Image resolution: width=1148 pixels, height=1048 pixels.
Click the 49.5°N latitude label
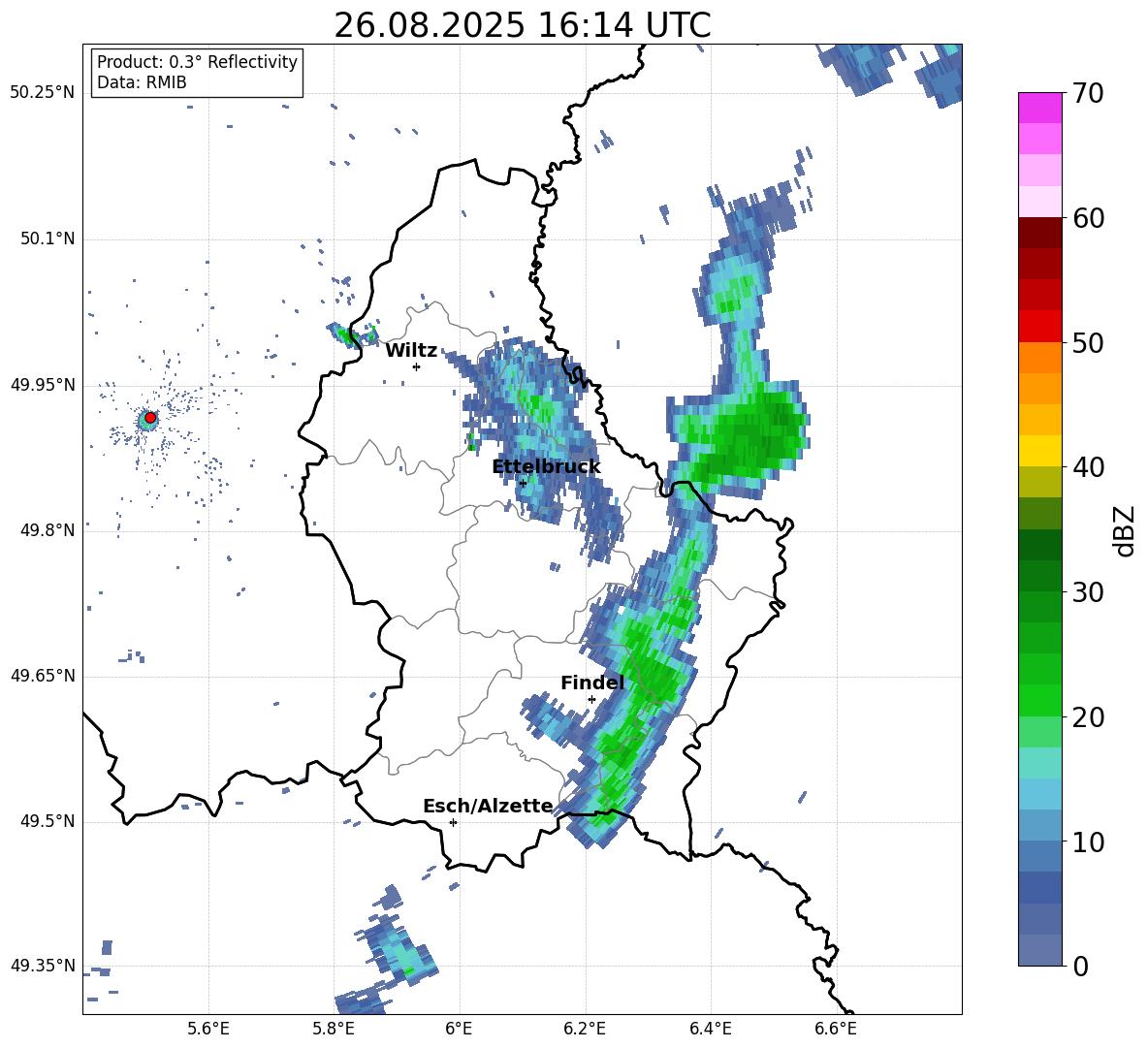48,821
